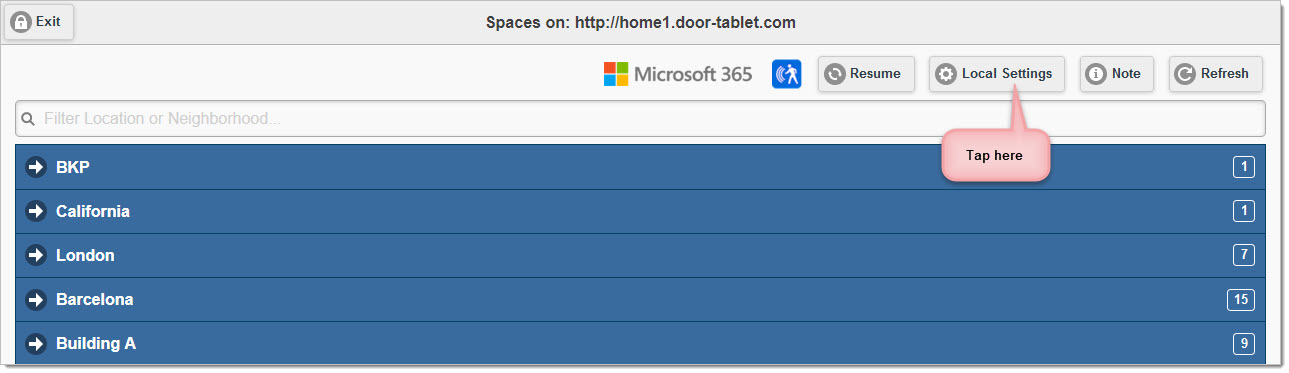
Task: Click the arrow icon beside London
Action: point(37,255)
